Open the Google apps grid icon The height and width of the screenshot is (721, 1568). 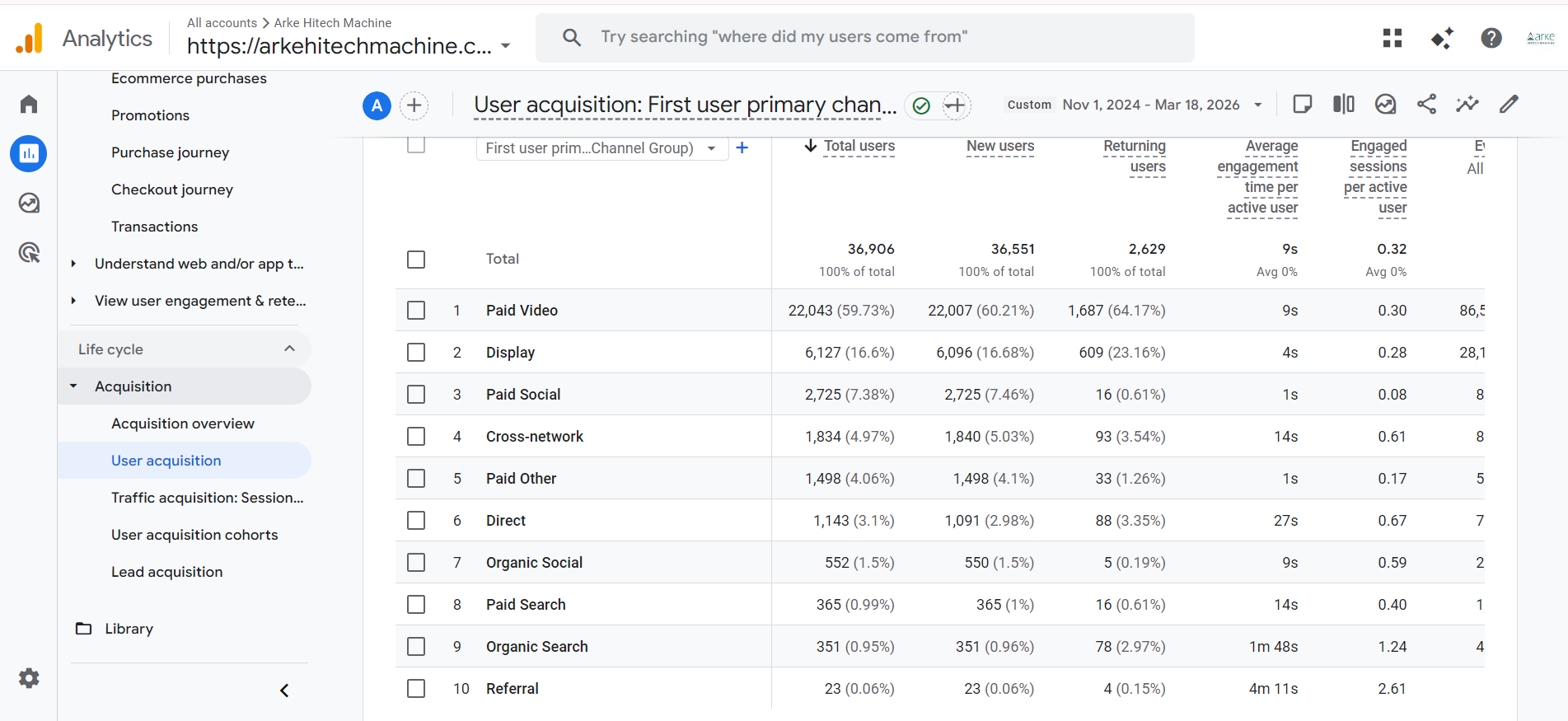coord(1392,38)
